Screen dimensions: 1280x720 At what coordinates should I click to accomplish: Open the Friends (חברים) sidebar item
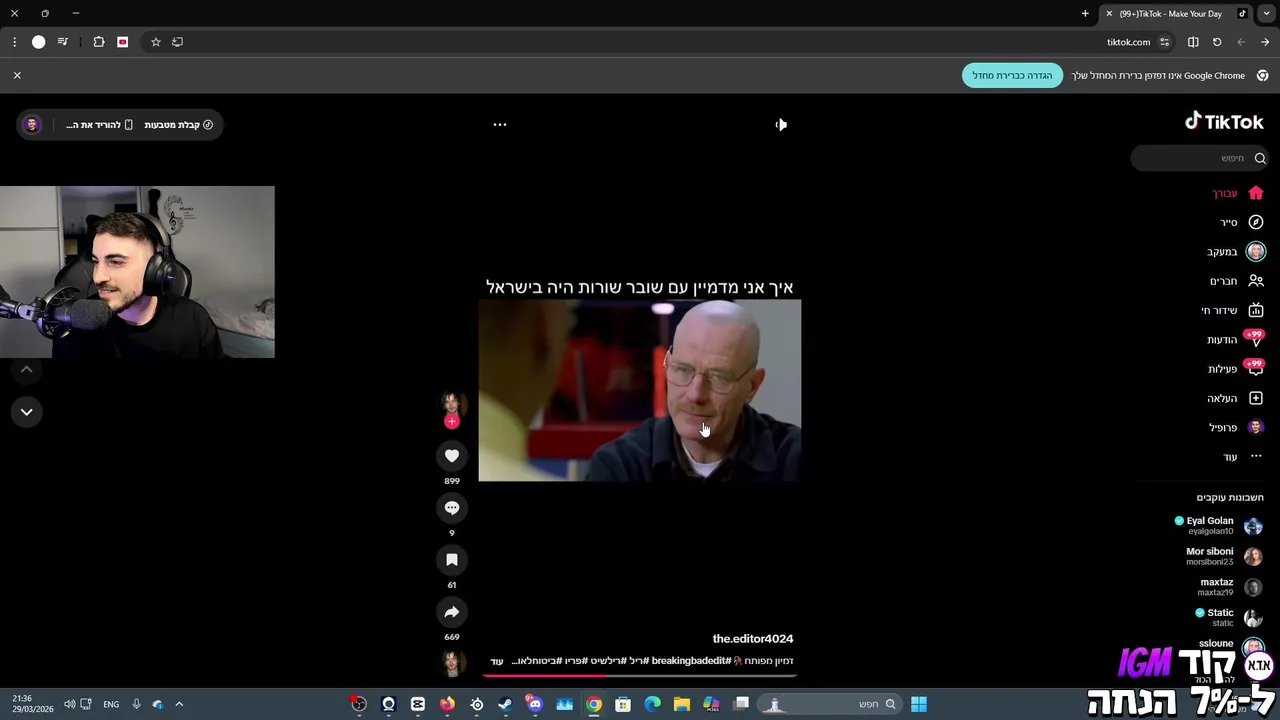pyautogui.click(x=1237, y=281)
